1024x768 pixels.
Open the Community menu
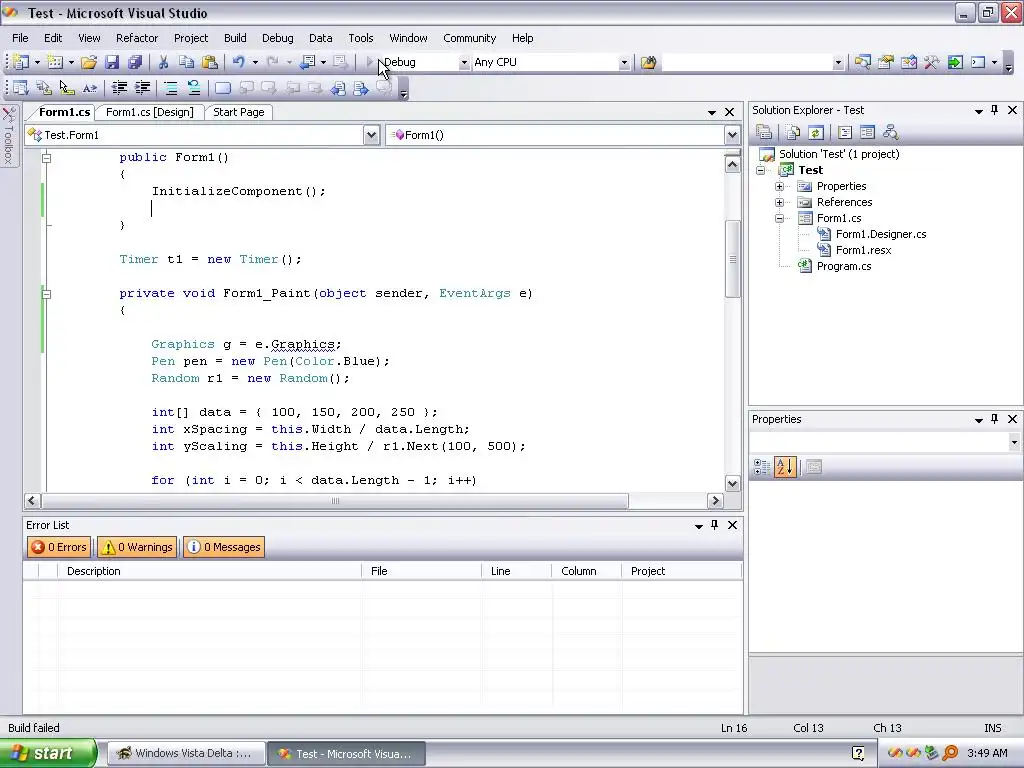point(470,38)
